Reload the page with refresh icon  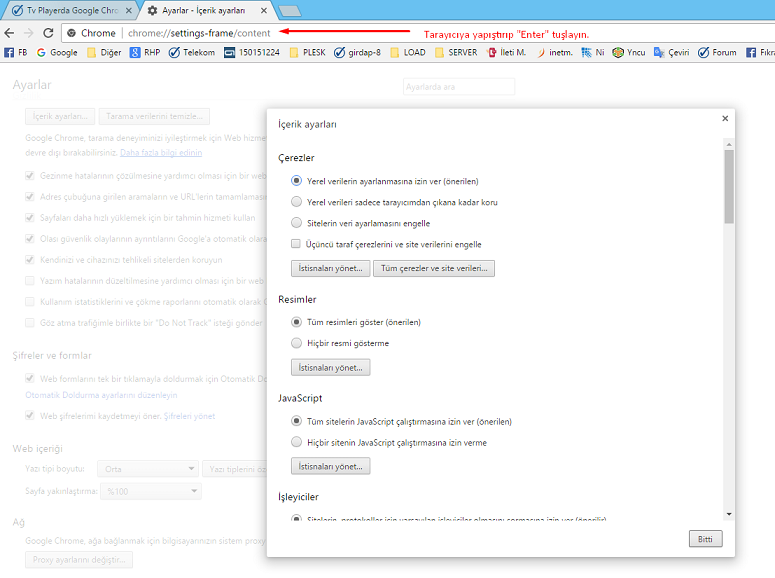coord(48,33)
